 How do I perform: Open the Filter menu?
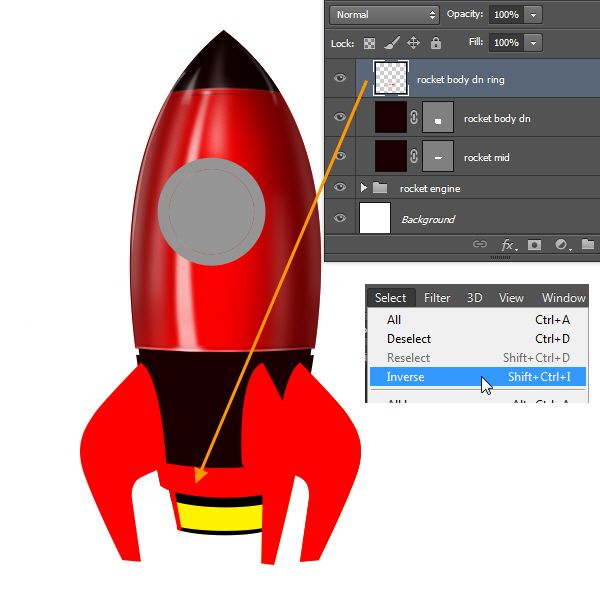point(437,297)
